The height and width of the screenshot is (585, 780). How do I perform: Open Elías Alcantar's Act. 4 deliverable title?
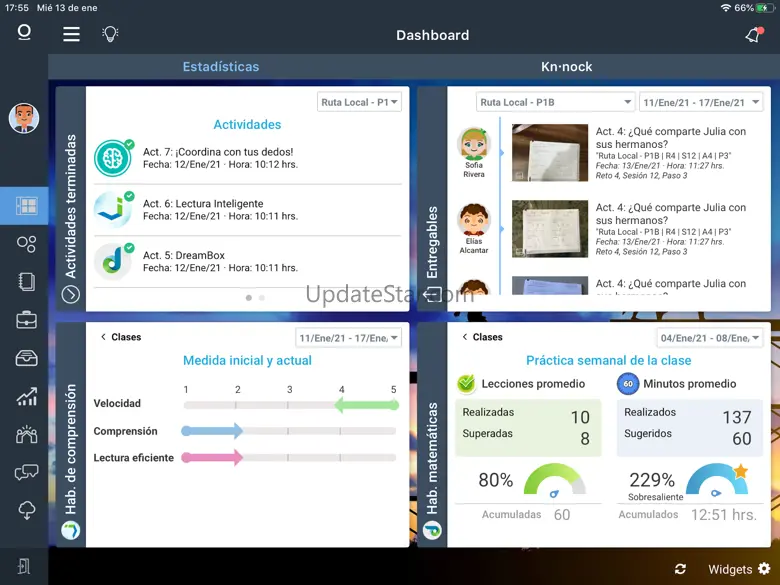pos(671,214)
